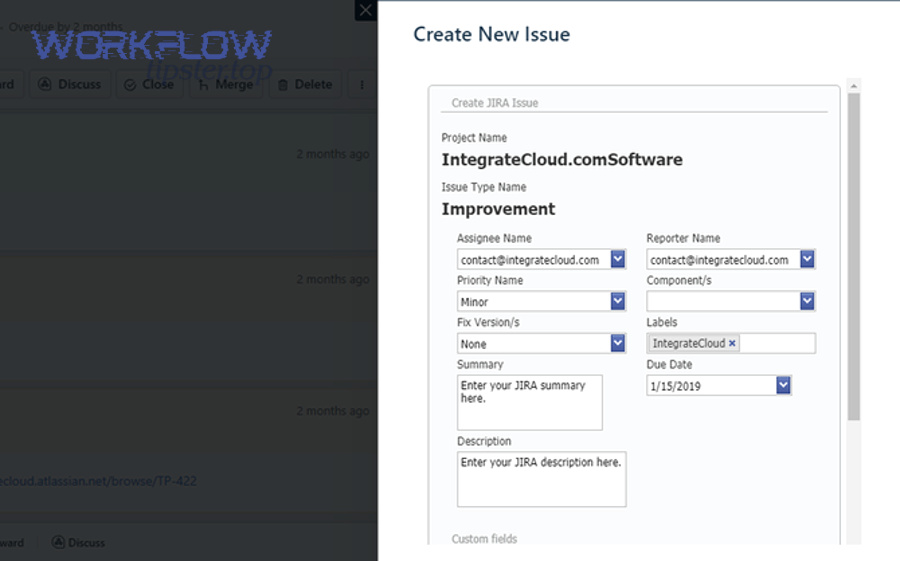900x561 pixels.
Task: Click the Project Name label
Action: click(x=474, y=137)
